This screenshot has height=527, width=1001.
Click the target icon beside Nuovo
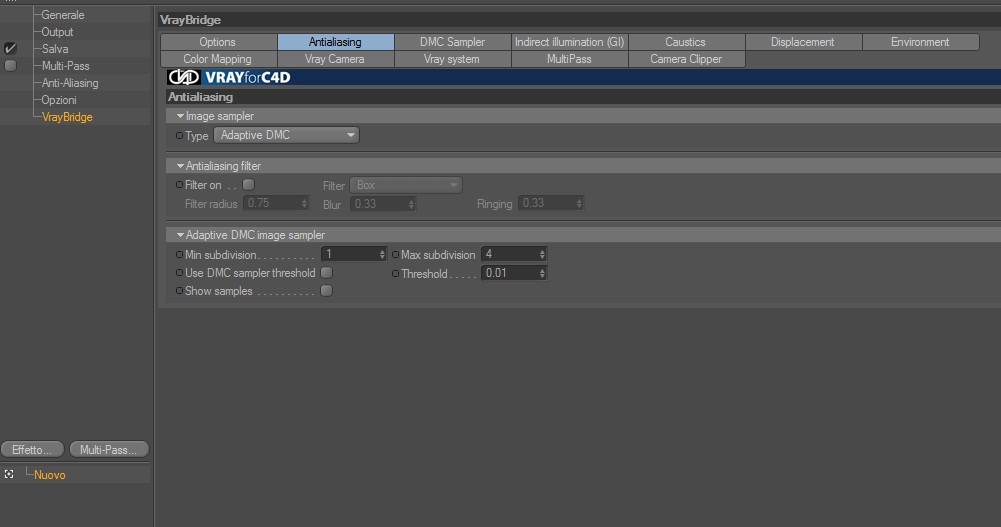[x=9, y=474]
